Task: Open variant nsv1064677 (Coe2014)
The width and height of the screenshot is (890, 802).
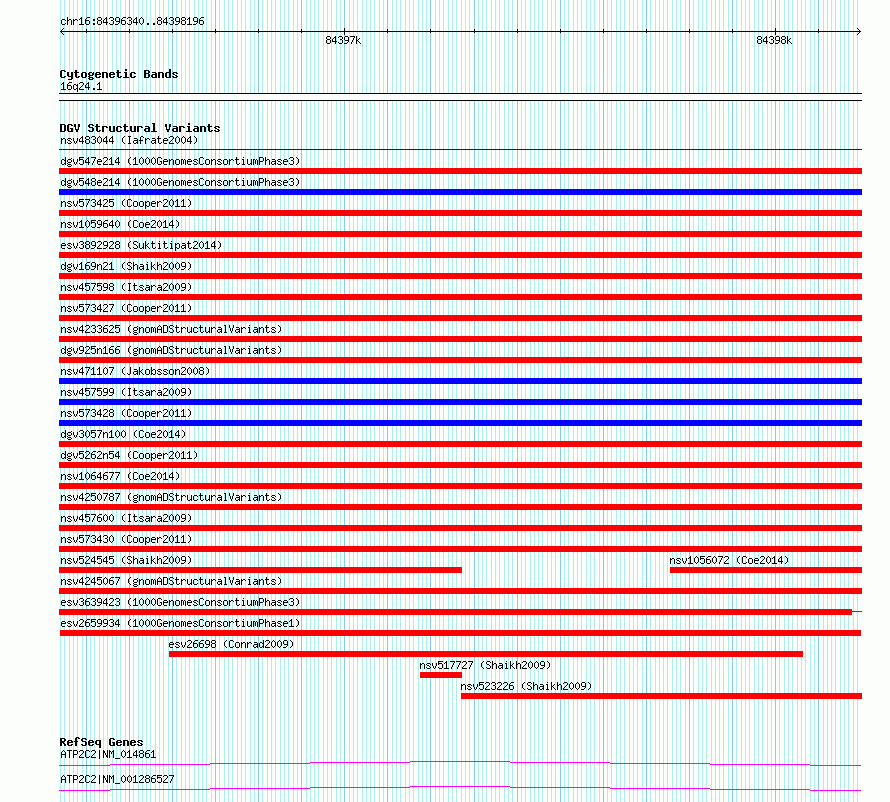Action: coord(120,476)
